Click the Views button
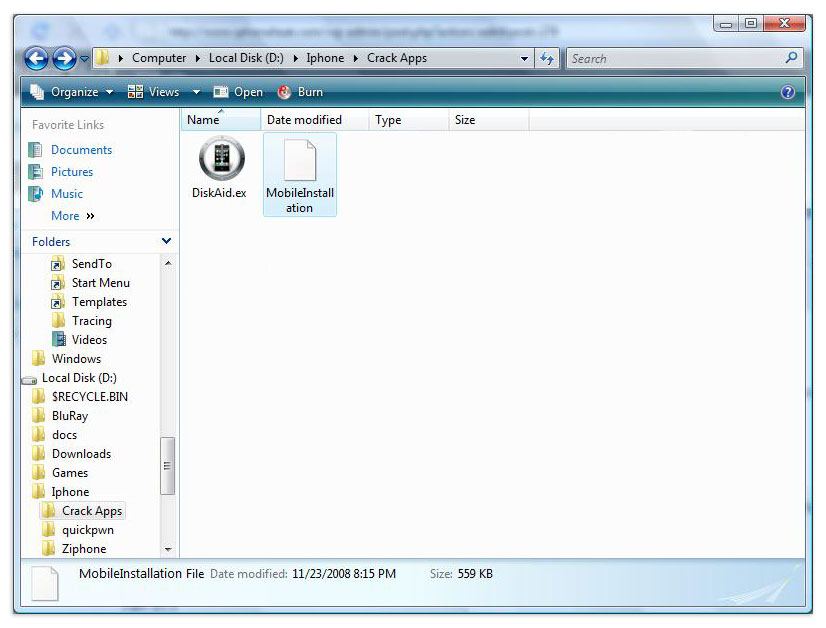 tap(153, 92)
